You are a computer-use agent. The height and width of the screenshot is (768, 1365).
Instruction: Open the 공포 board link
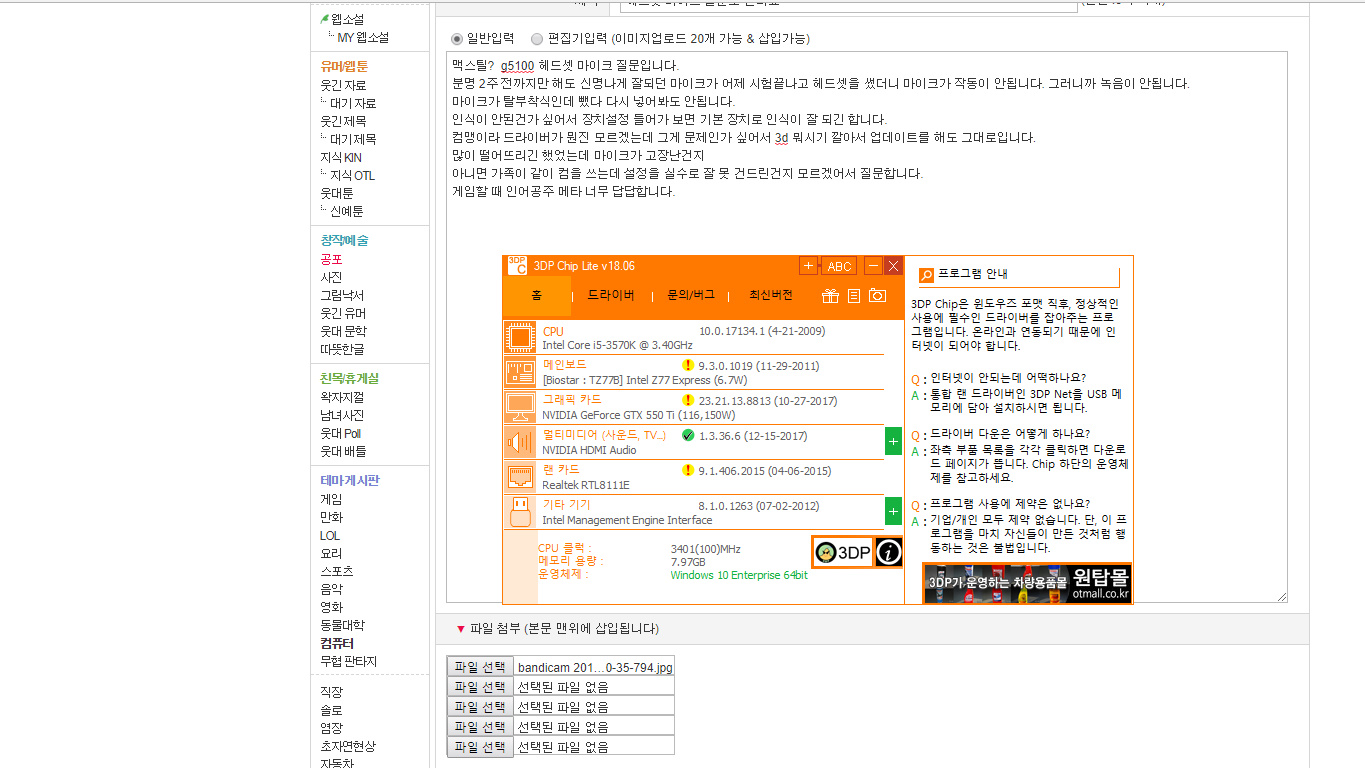point(331,260)
